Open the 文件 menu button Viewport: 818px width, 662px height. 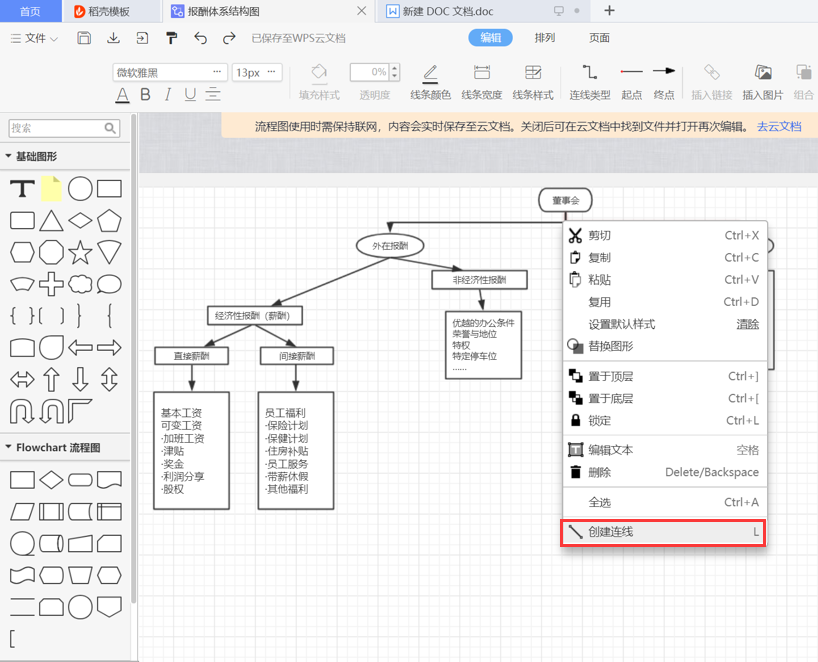pyautogui.click(x=34, y=38)
